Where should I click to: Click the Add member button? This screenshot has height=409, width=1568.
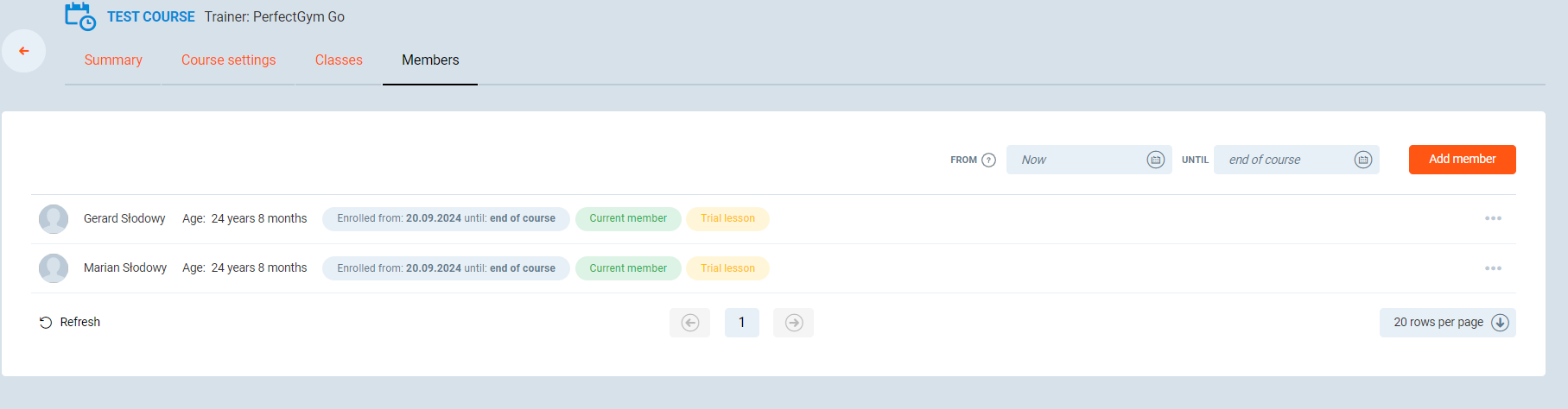coord(1462,160)
